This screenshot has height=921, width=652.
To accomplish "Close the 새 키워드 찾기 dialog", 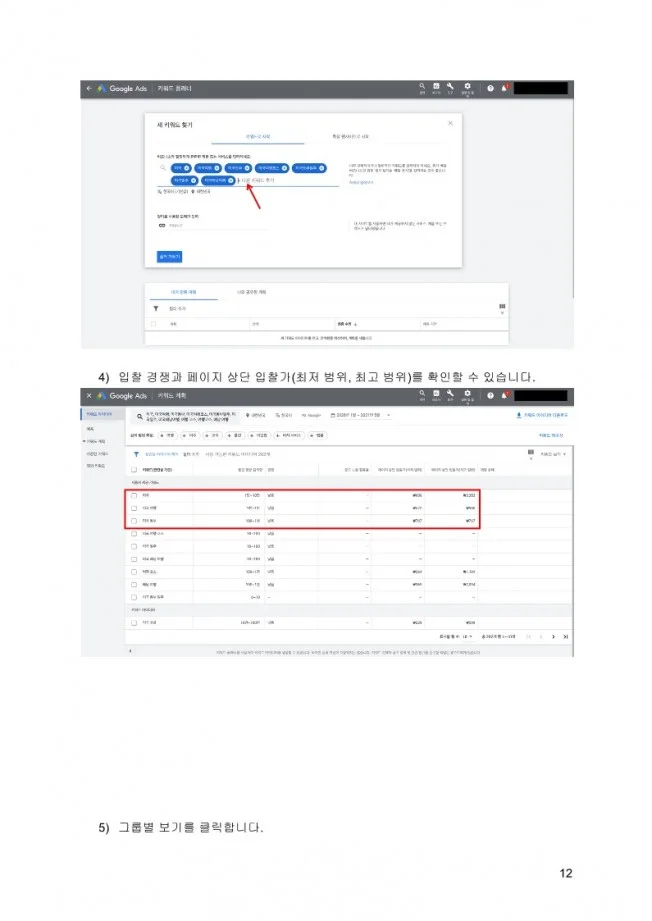I will coord(451,123).
